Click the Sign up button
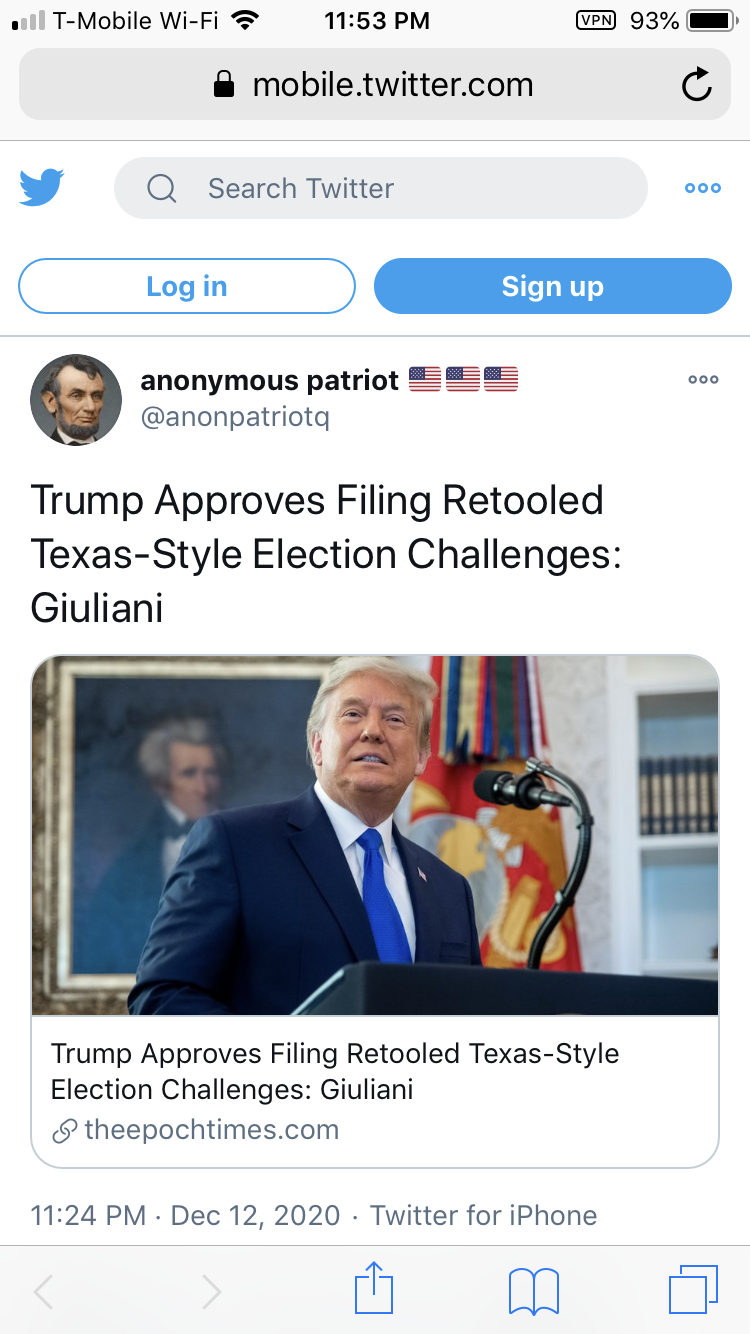This screenshot has width=750, height=1334. [x=553, y=286]
